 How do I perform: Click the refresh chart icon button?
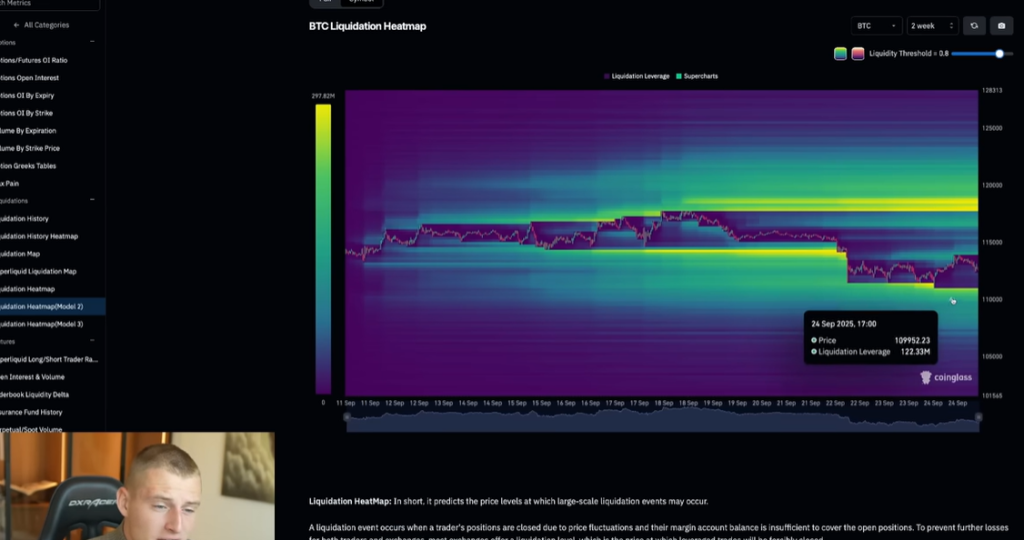[x=975, y=26]
